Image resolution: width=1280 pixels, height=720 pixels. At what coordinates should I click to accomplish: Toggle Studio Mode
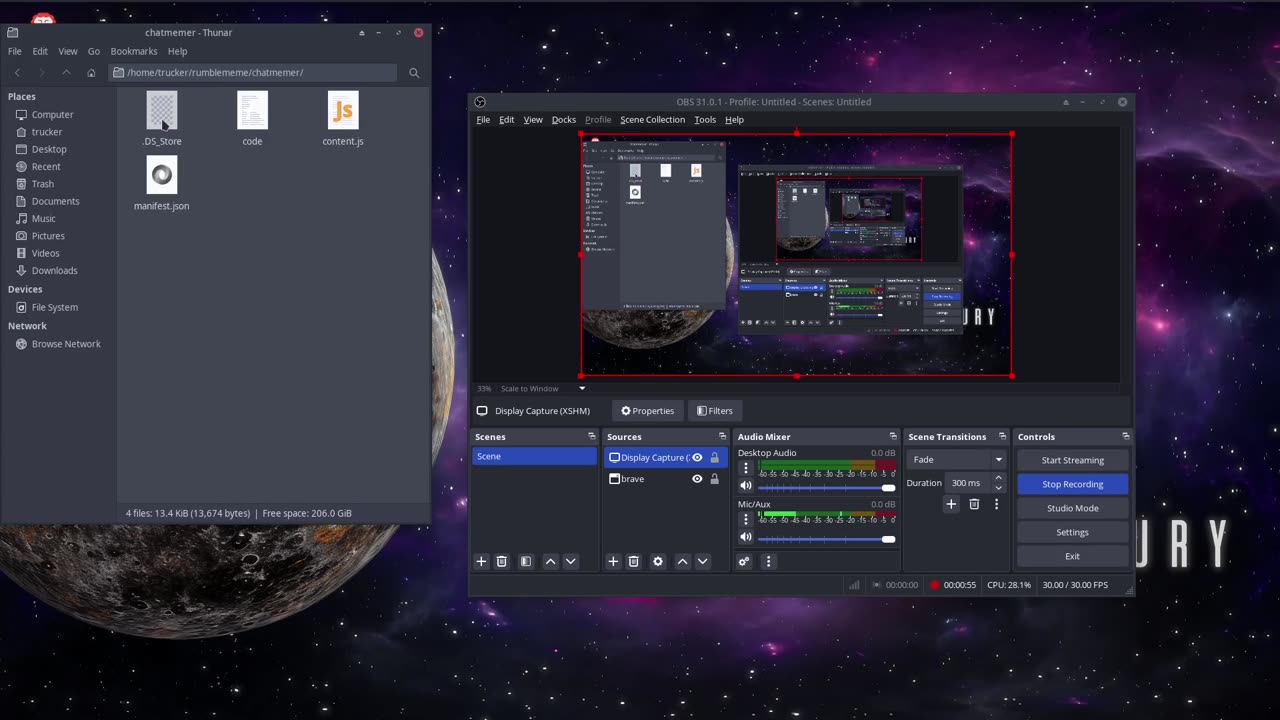[x=1072, y=508]
